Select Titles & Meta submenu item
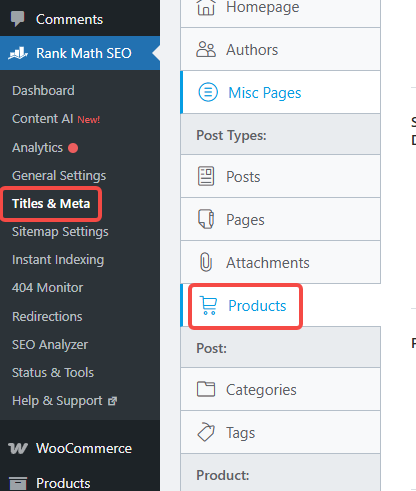This screenshot has width=416, height=491. tap(51, 203)
